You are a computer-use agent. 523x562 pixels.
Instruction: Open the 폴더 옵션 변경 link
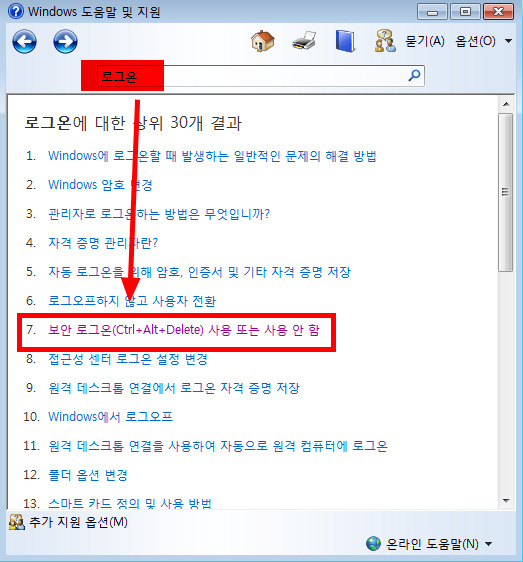point(88,475)
